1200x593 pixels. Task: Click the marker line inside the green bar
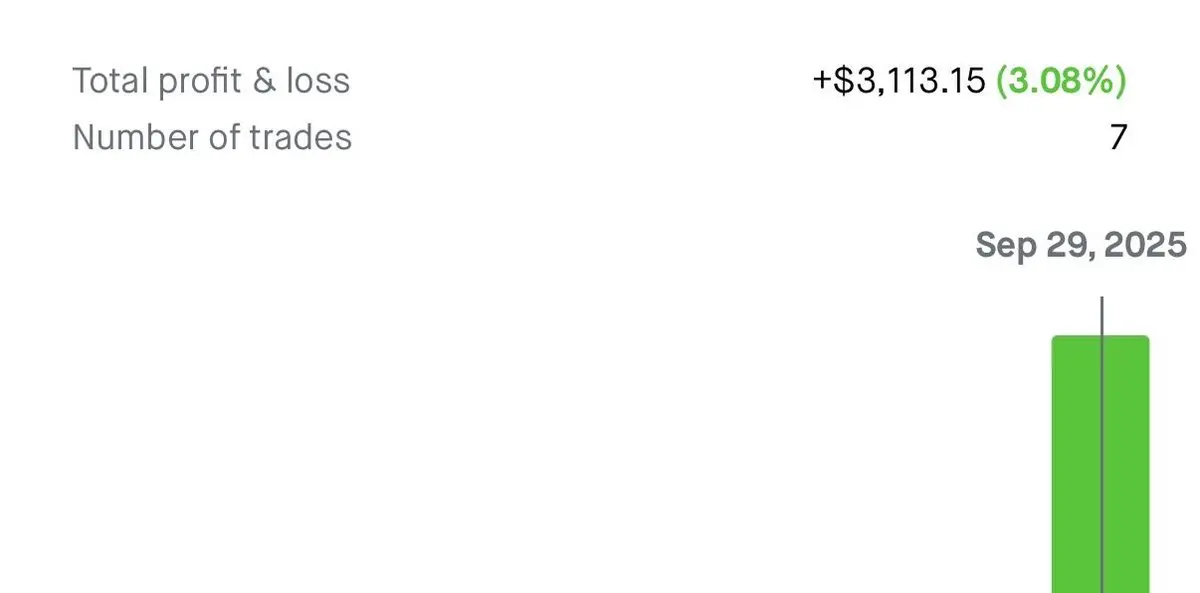coord(1102,464)
